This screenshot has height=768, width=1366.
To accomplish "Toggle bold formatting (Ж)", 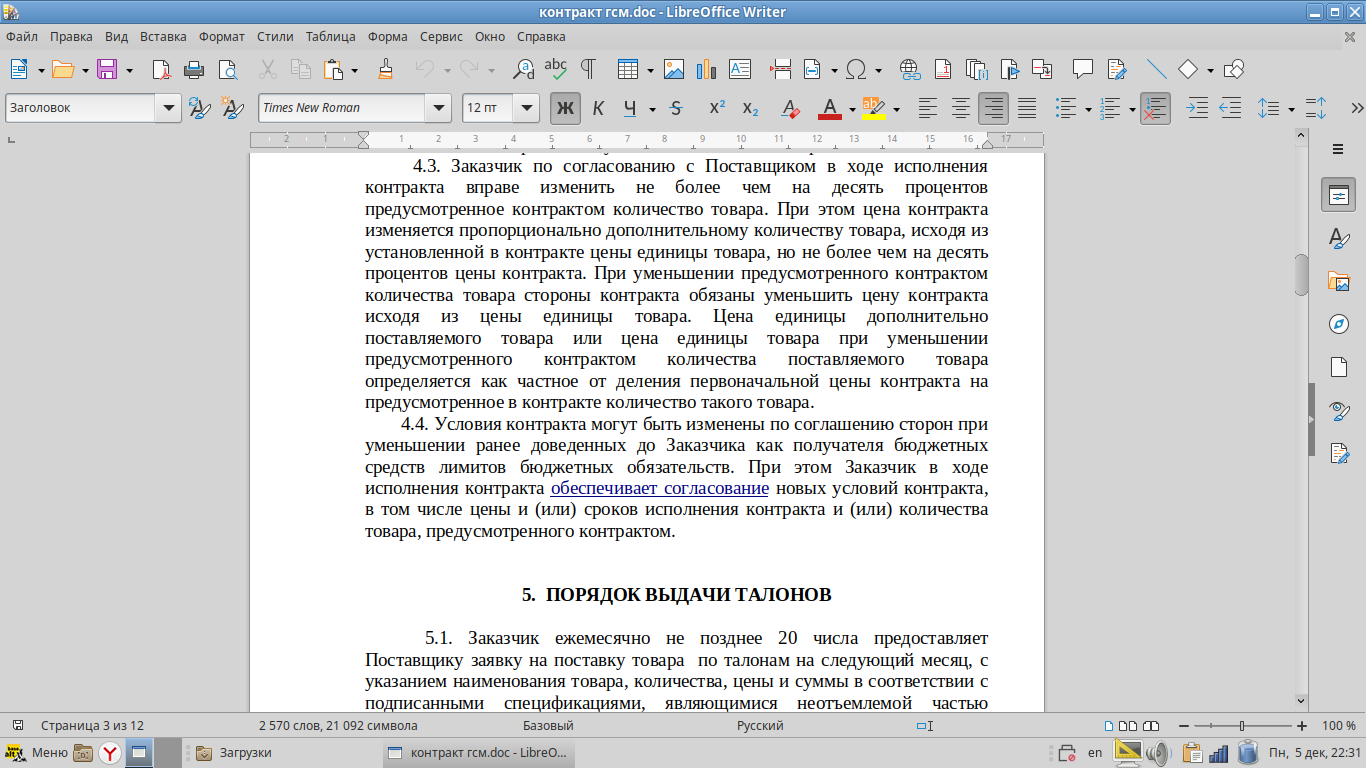I will coord(565,108).
